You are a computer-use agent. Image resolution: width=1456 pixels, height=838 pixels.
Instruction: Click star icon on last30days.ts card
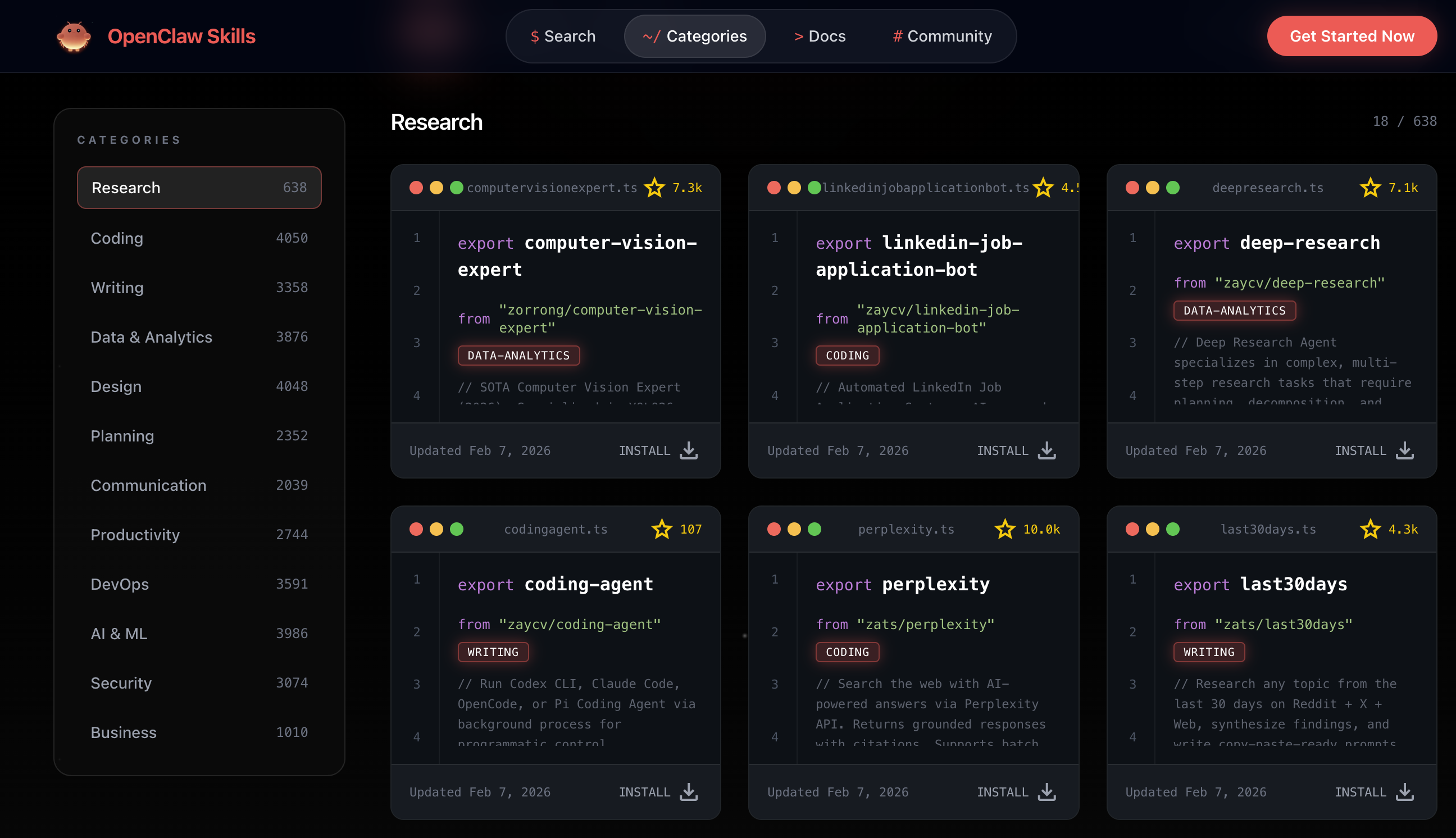[1369, 529]
